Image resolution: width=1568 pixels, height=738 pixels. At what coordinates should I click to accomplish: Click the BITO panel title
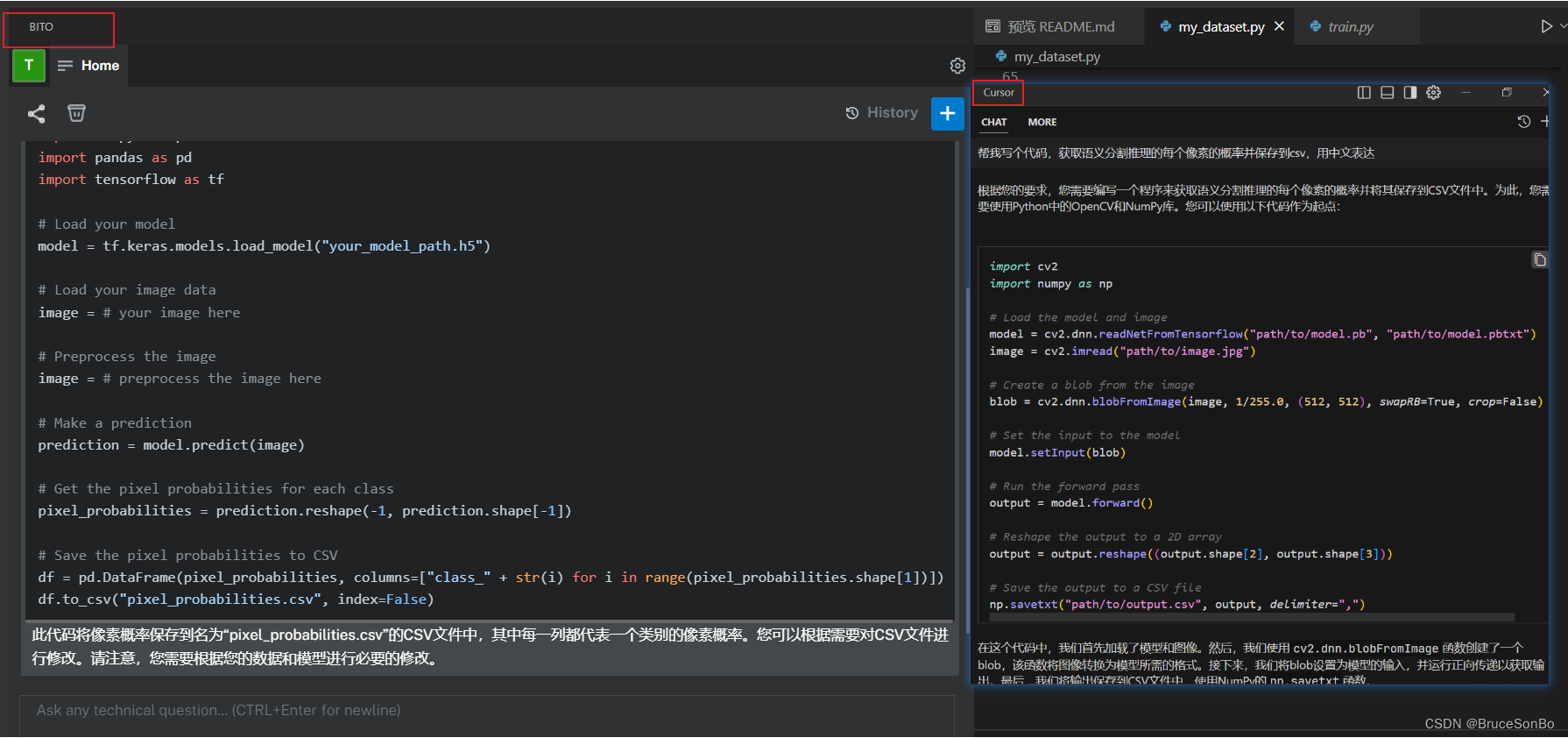coord(41,27)
